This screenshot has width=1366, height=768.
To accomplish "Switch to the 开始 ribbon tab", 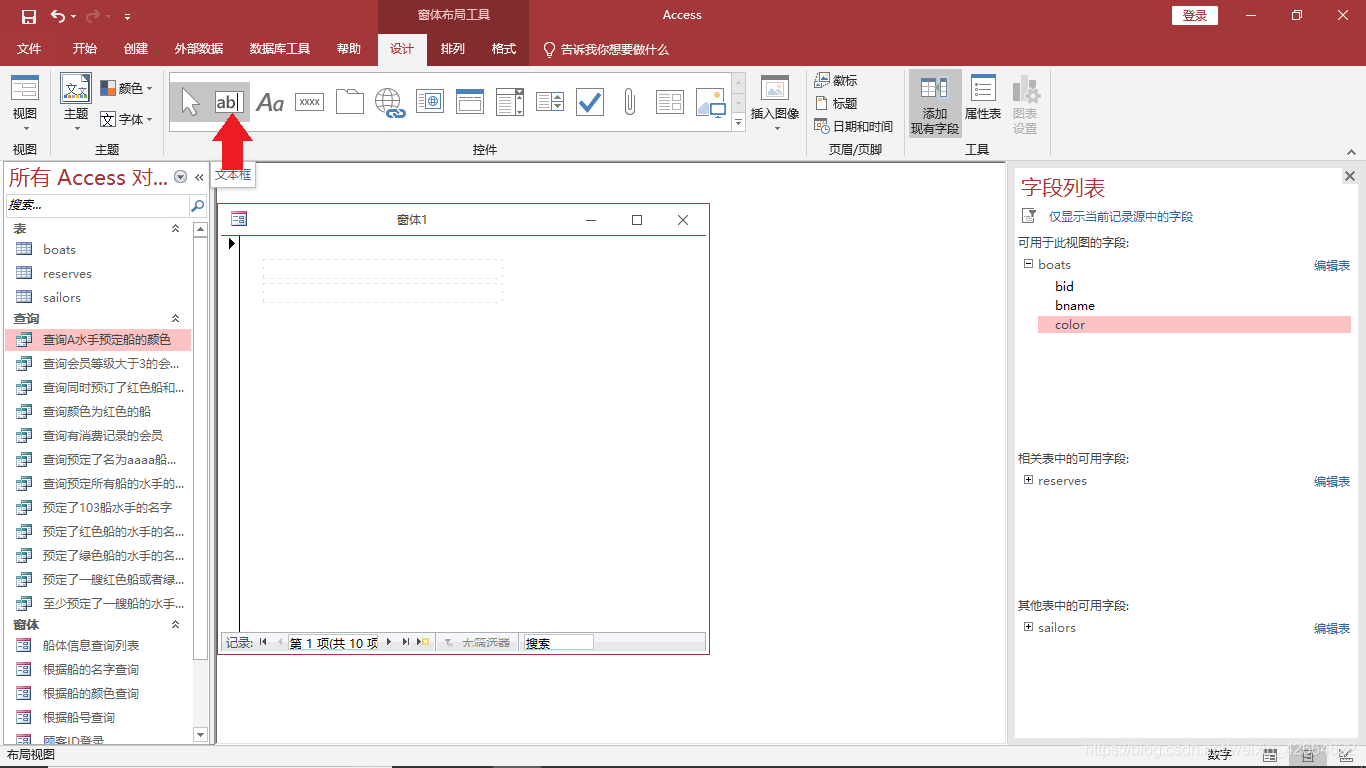I will click(x=85, y=49).
